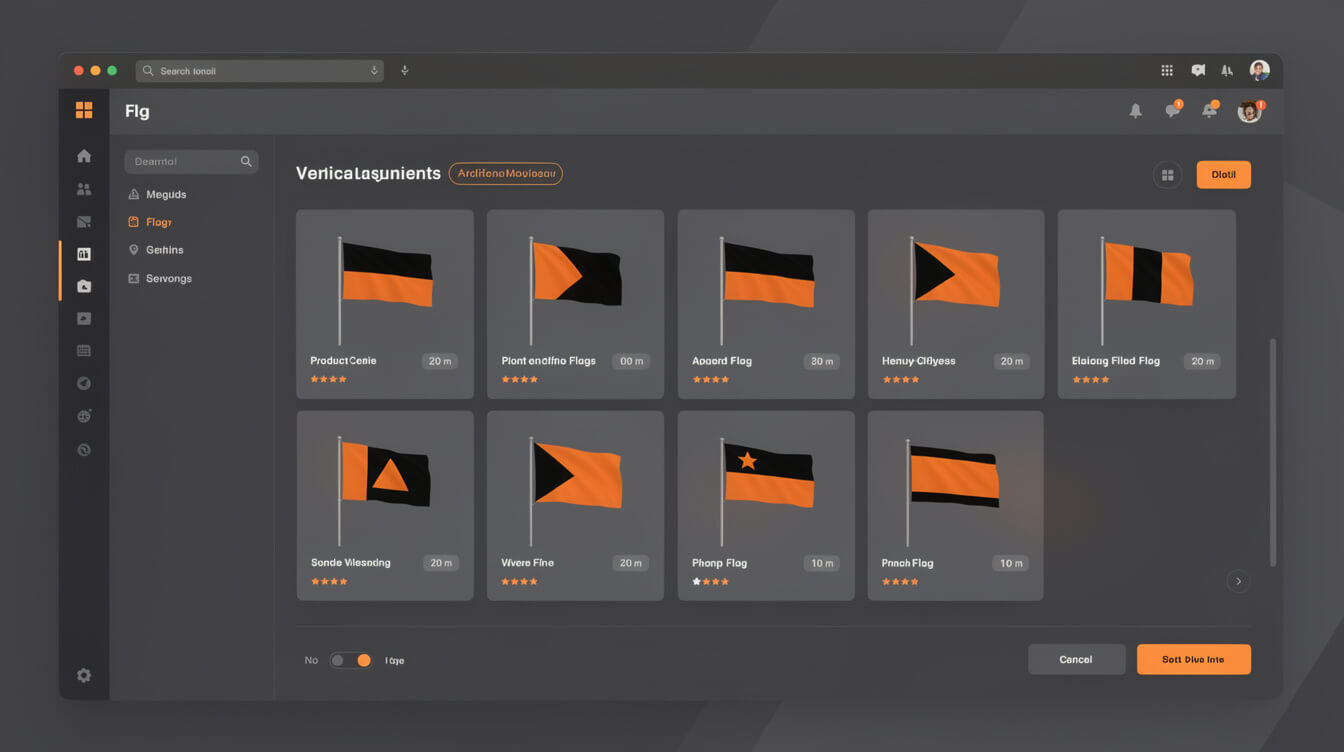
Task: Click the 00 m badge on Piont enofino Flags
Action: (631, 361)
